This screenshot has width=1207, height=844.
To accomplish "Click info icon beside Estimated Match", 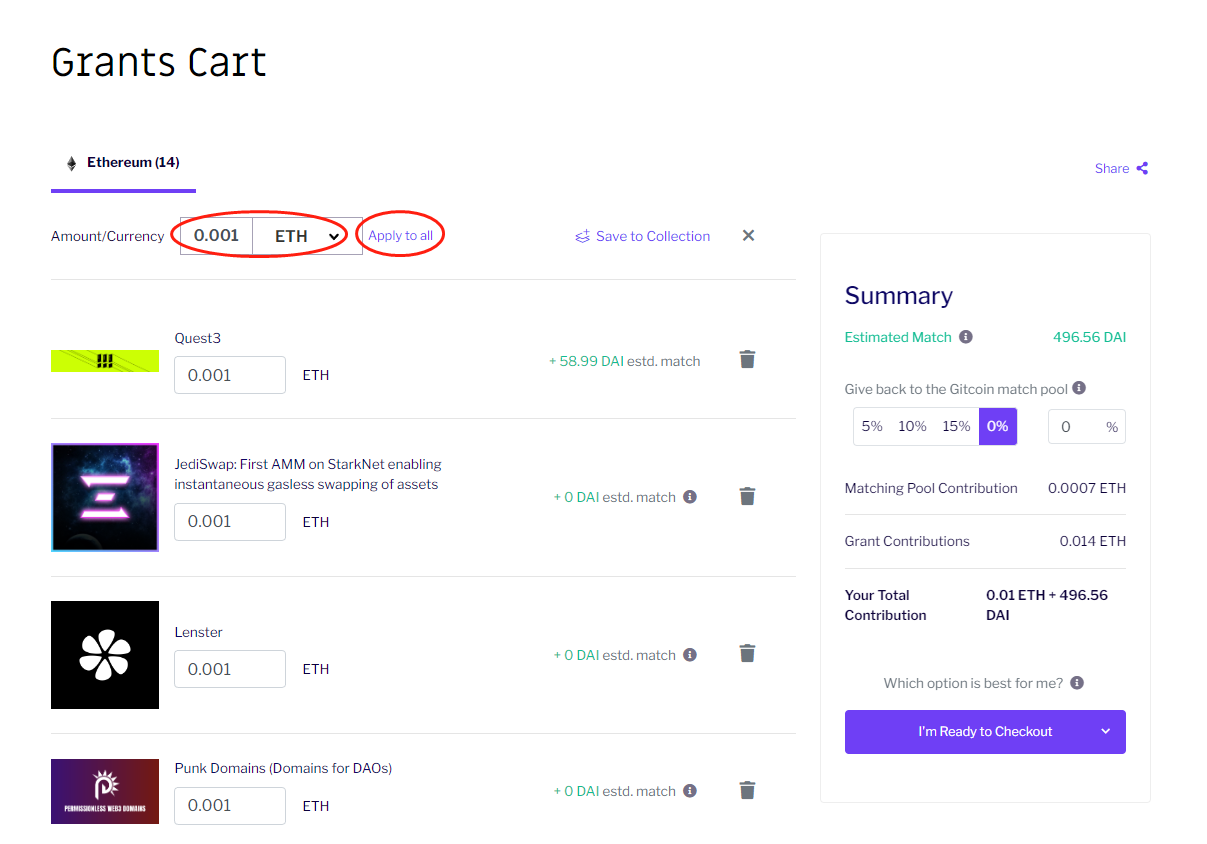I will (966, 337).
